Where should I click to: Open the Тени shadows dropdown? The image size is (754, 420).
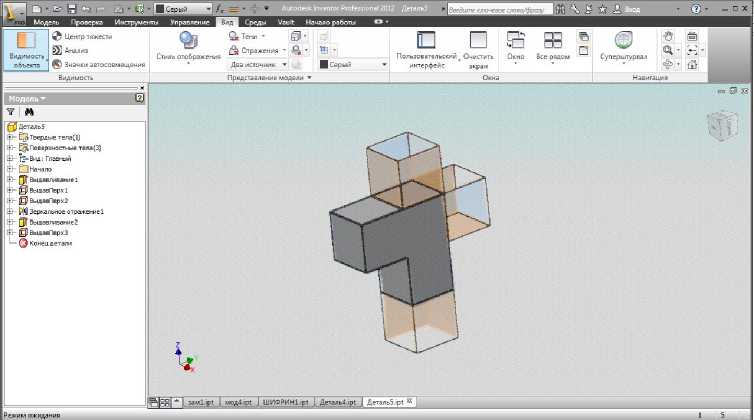point(247,36)
